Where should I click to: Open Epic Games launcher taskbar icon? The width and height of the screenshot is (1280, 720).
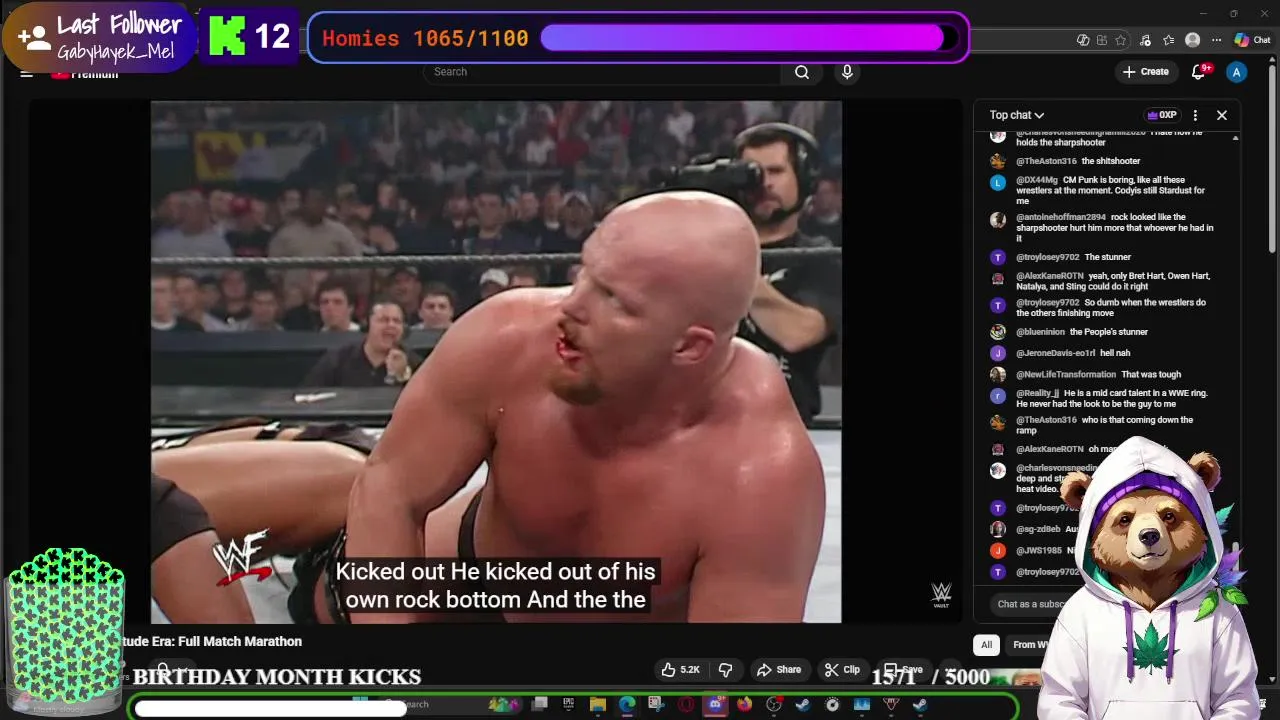click(x=568, y=705)
